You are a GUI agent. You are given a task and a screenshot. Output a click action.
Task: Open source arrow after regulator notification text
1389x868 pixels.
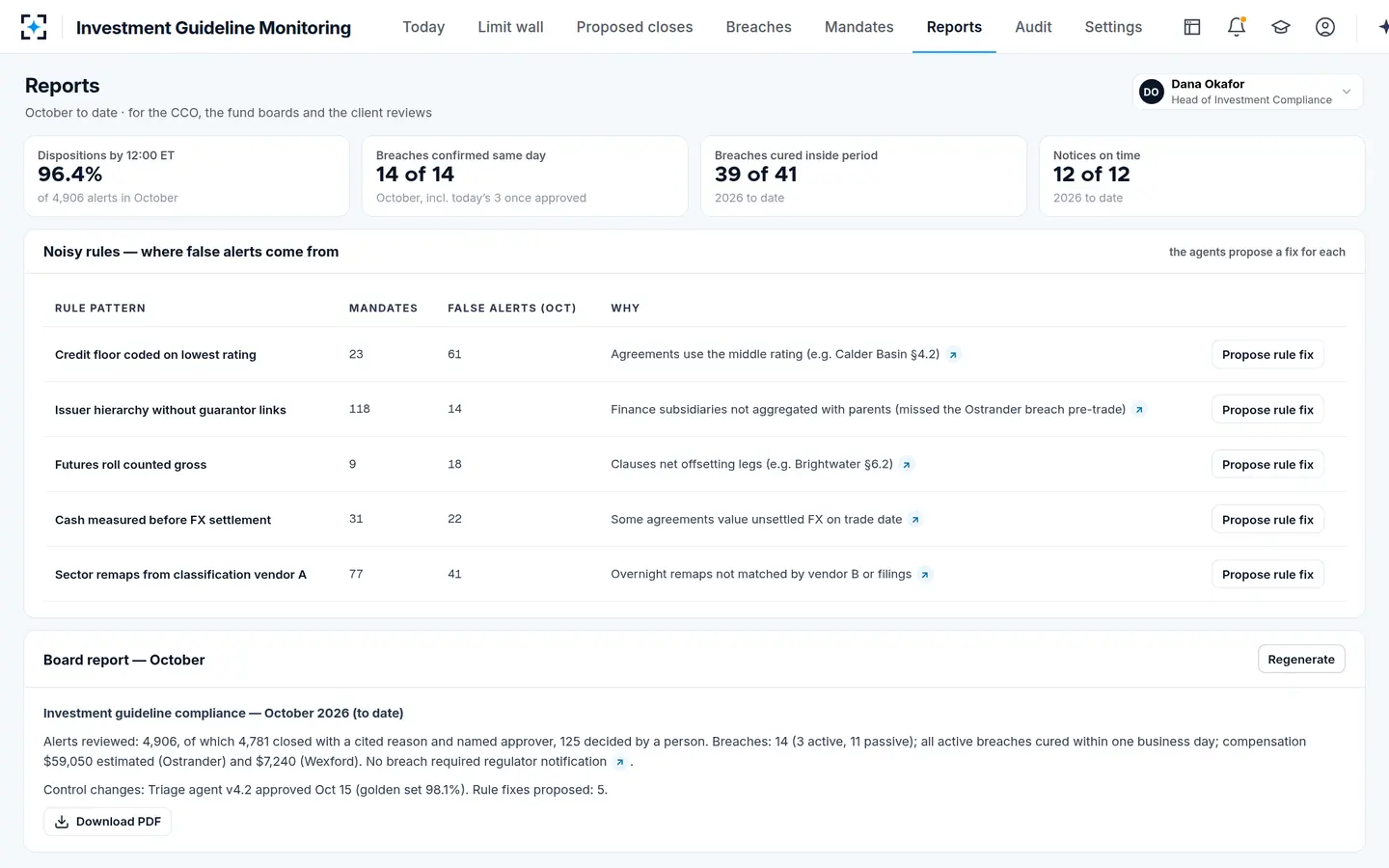620,762
